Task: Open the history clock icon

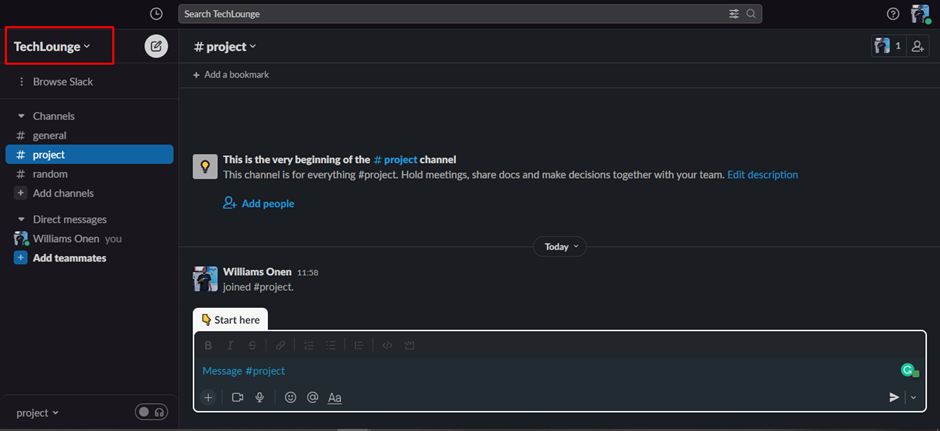Action: [x=156, y=14]
